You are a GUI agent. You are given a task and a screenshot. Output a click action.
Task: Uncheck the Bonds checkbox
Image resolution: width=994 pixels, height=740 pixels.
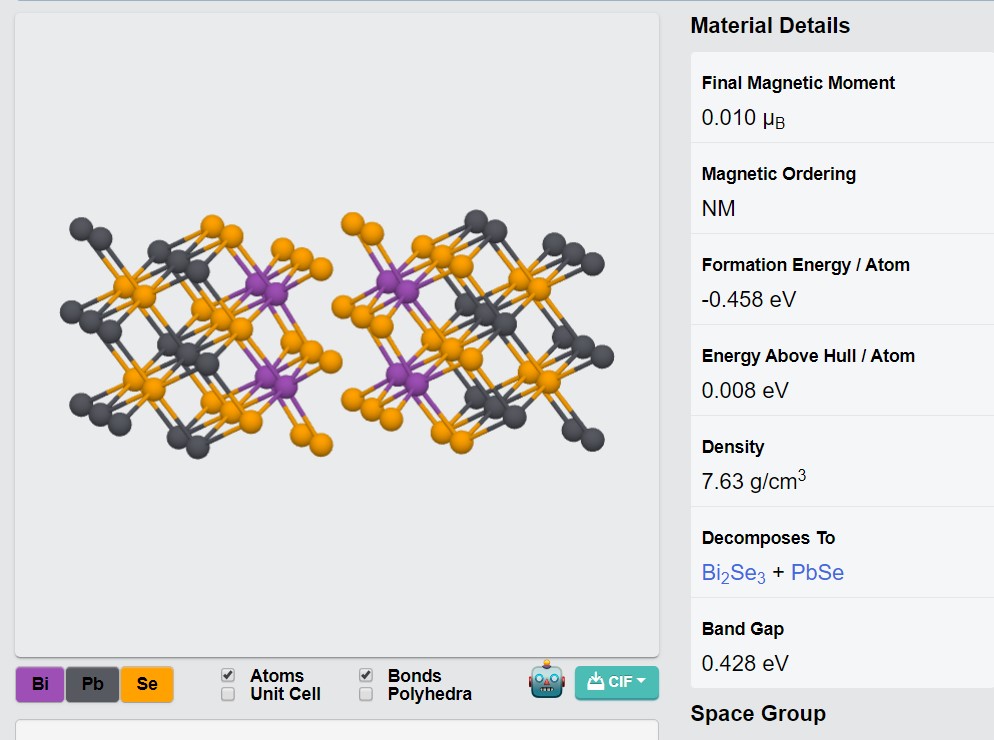point(366,675)
